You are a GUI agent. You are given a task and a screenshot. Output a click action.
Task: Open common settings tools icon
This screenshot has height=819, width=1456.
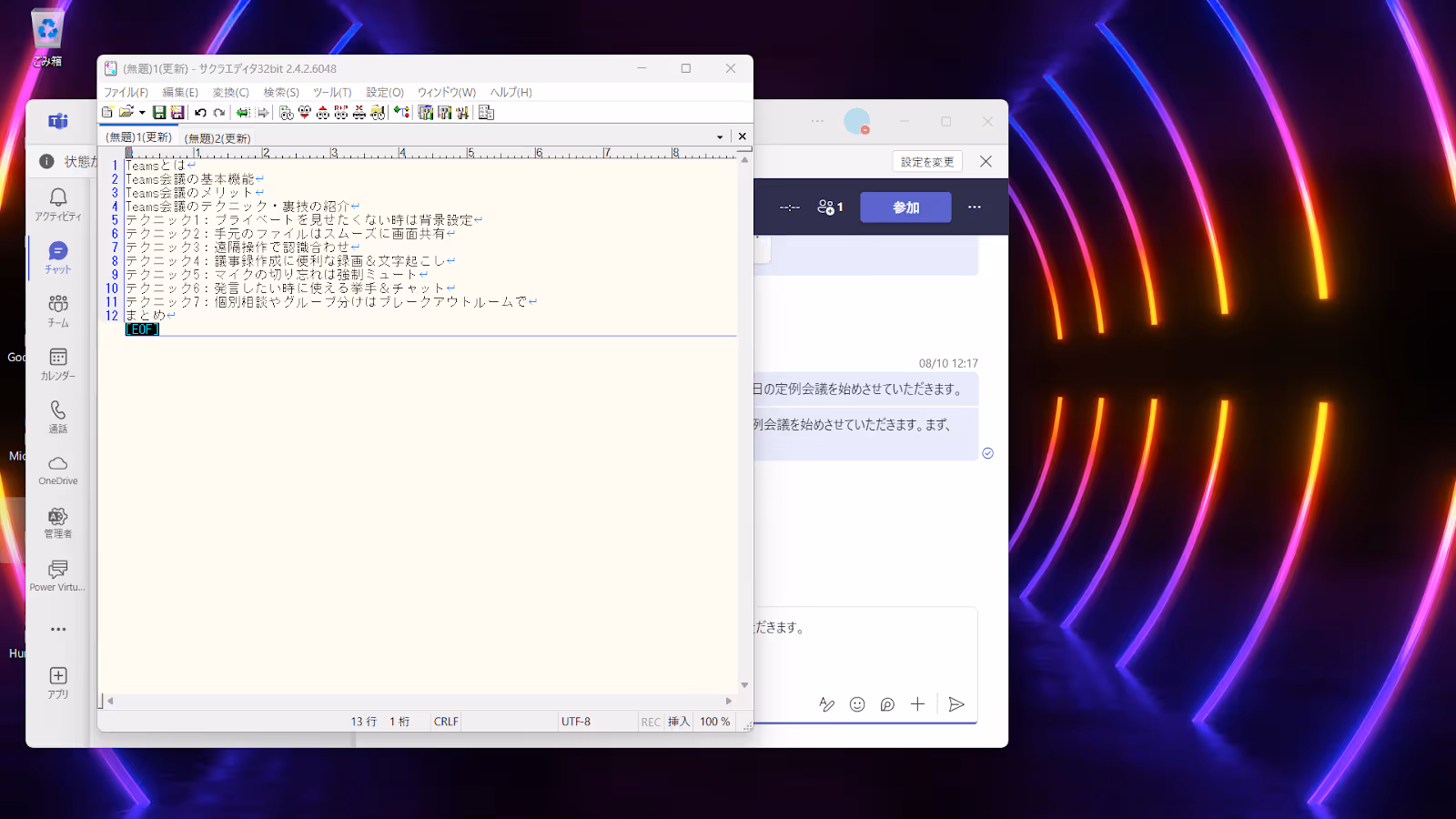pos(462,113)
